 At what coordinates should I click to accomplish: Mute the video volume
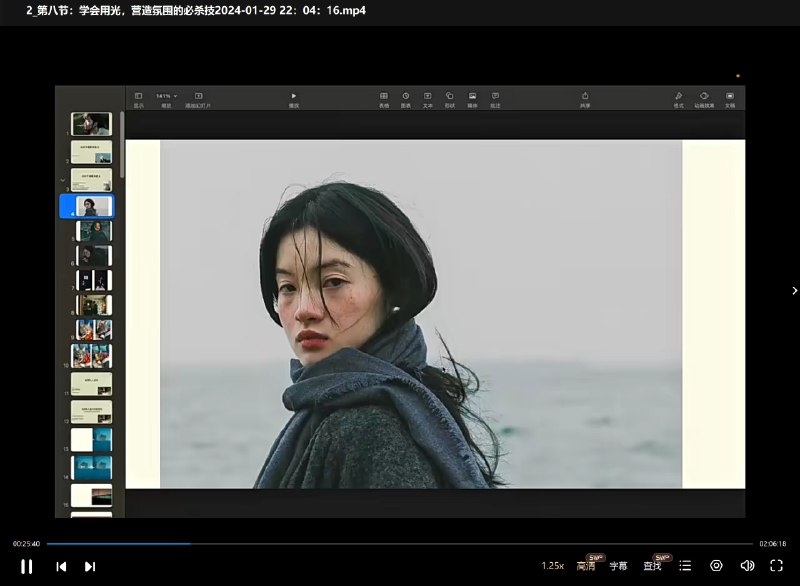pyautogui.click(x=747, y=566)
